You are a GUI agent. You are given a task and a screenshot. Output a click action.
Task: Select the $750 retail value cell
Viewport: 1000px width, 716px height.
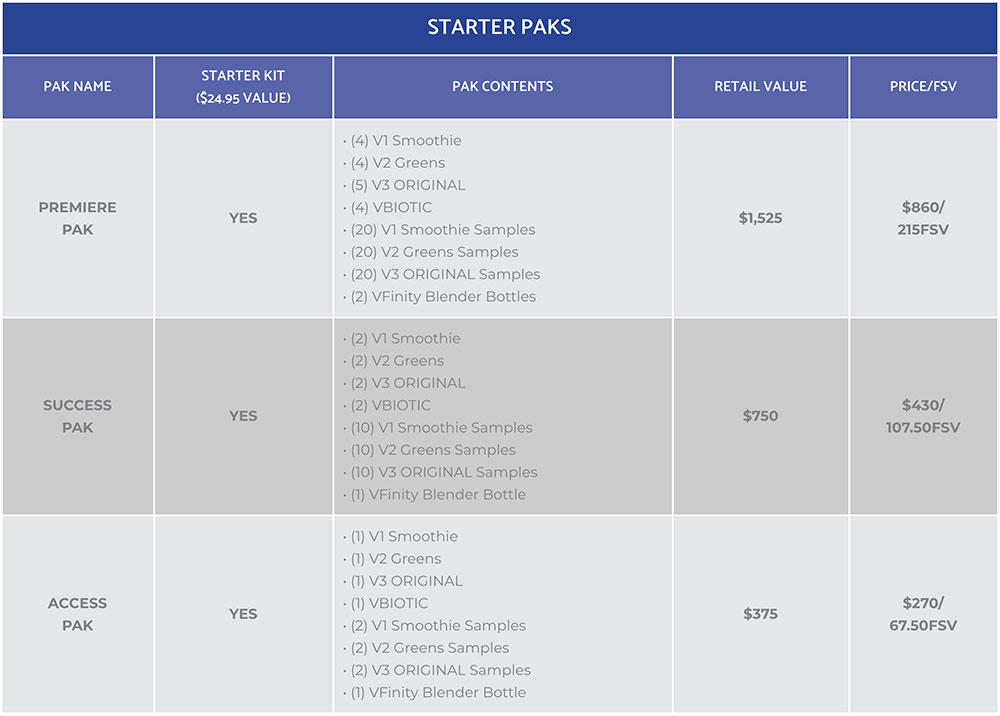pyautogui.click(x=760, y=416)
